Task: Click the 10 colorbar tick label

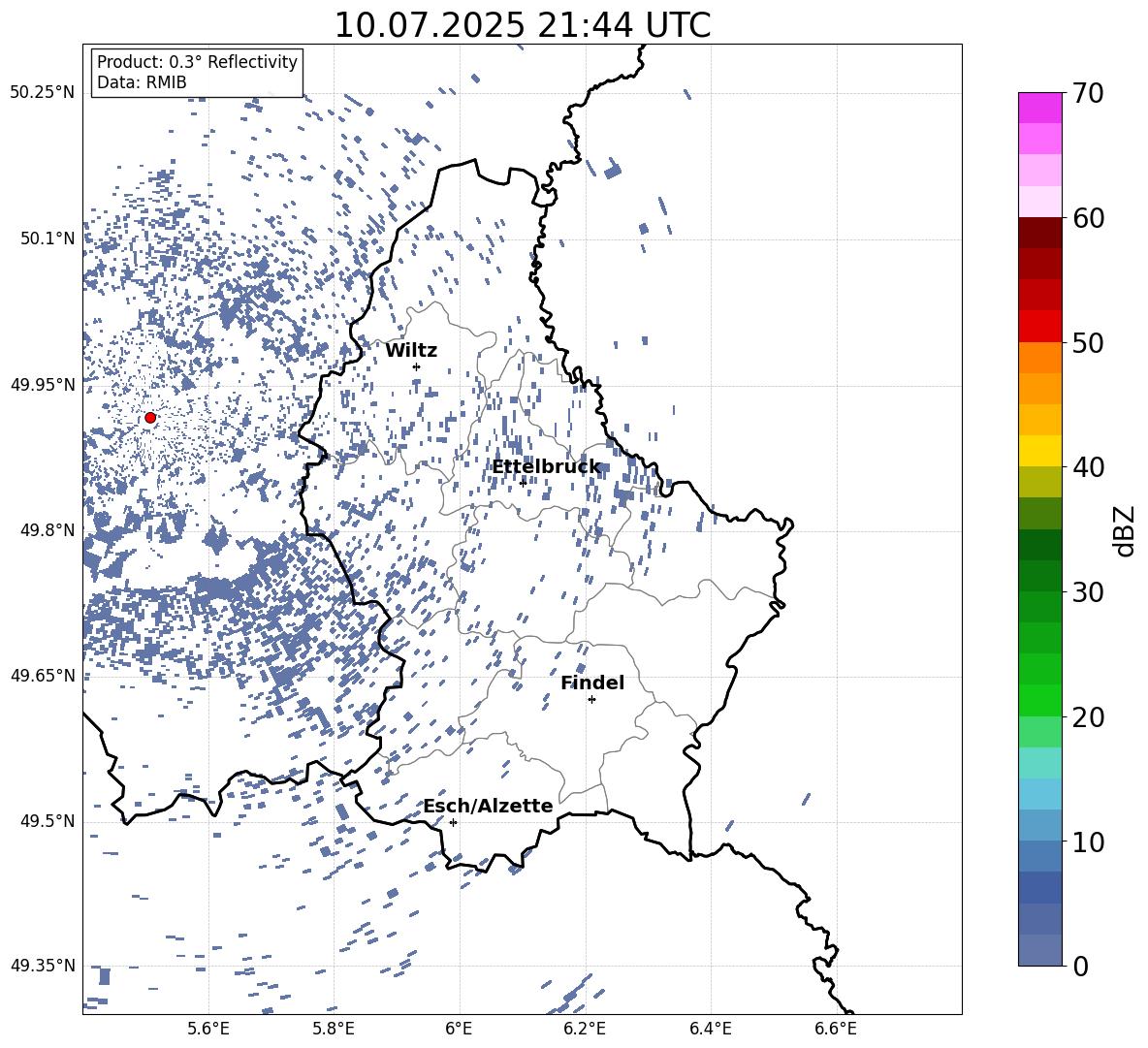Action: click(x=1088, y=842)
